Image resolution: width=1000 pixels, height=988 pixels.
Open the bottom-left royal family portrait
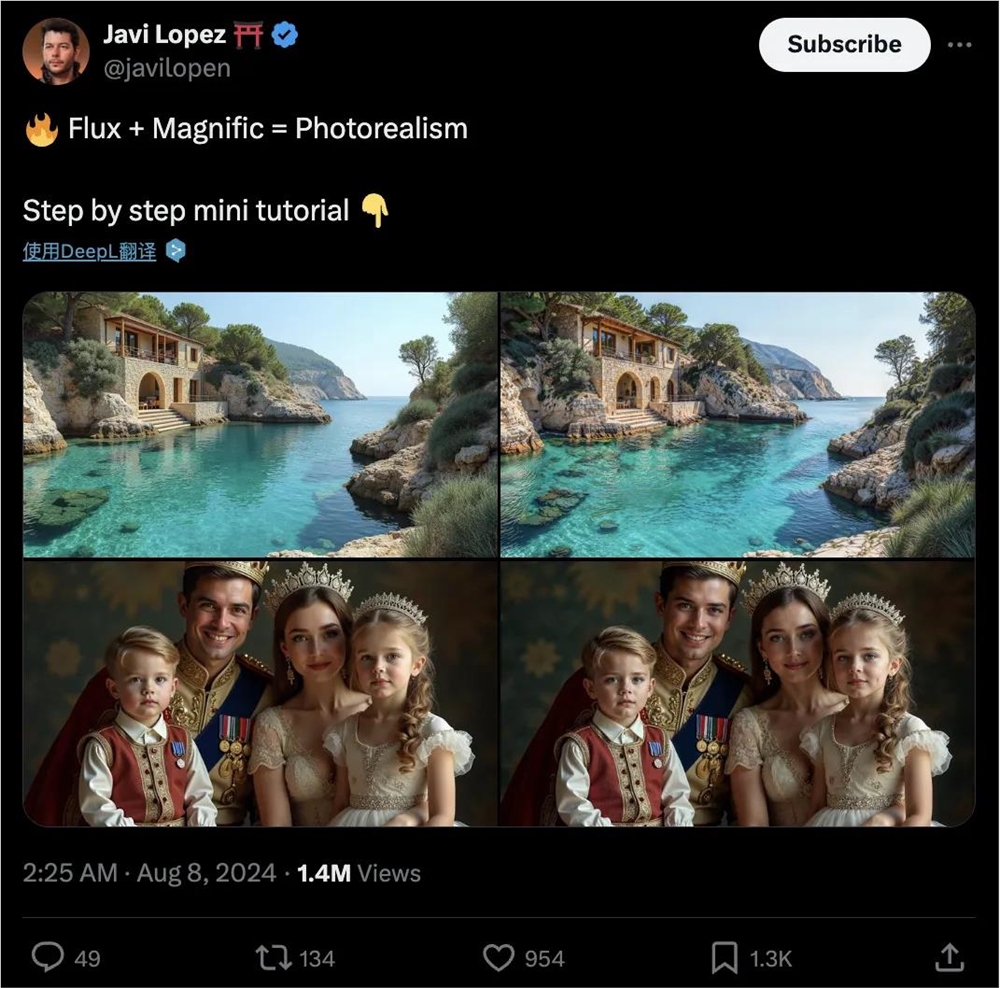(260, 693)
